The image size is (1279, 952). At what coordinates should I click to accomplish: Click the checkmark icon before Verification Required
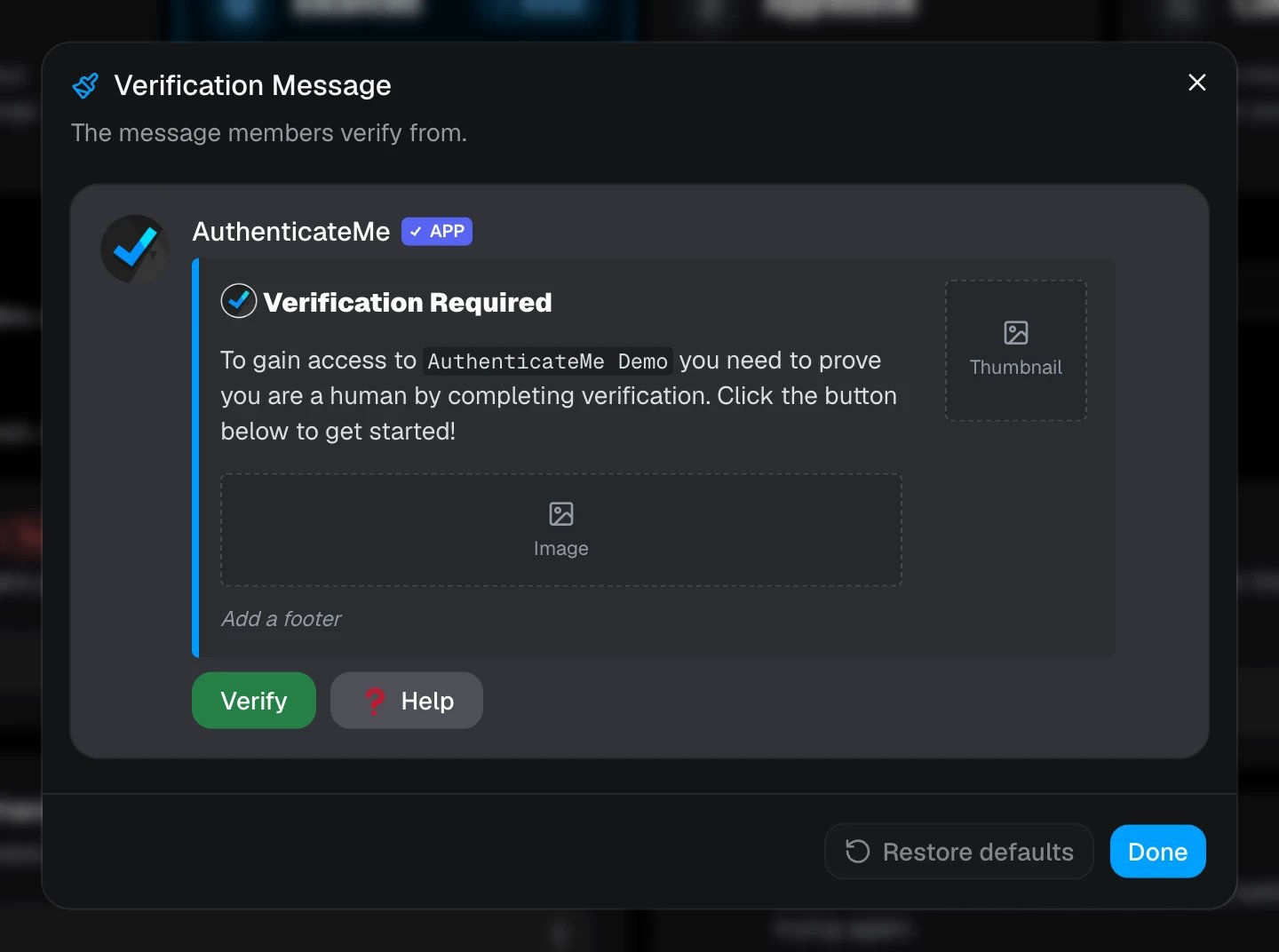click(239, 301)
